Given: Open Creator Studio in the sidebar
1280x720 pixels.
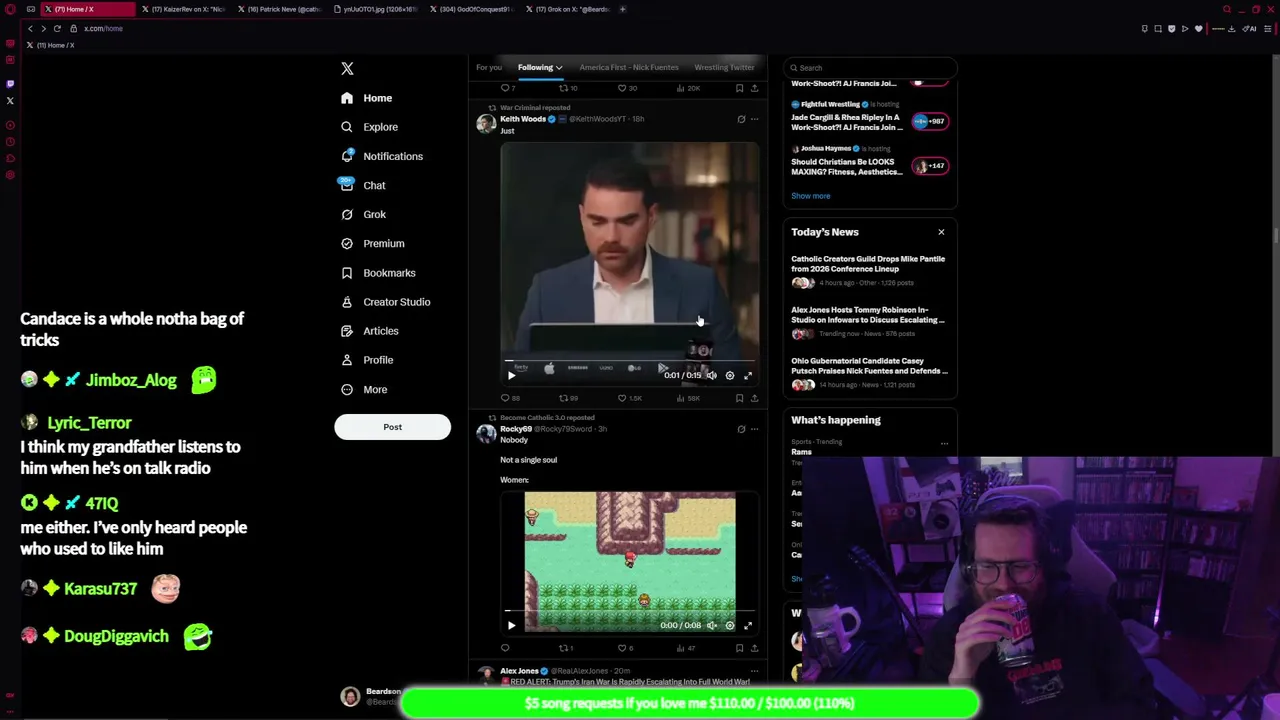Looking at the screenshot, I should (x=385, y=301).
